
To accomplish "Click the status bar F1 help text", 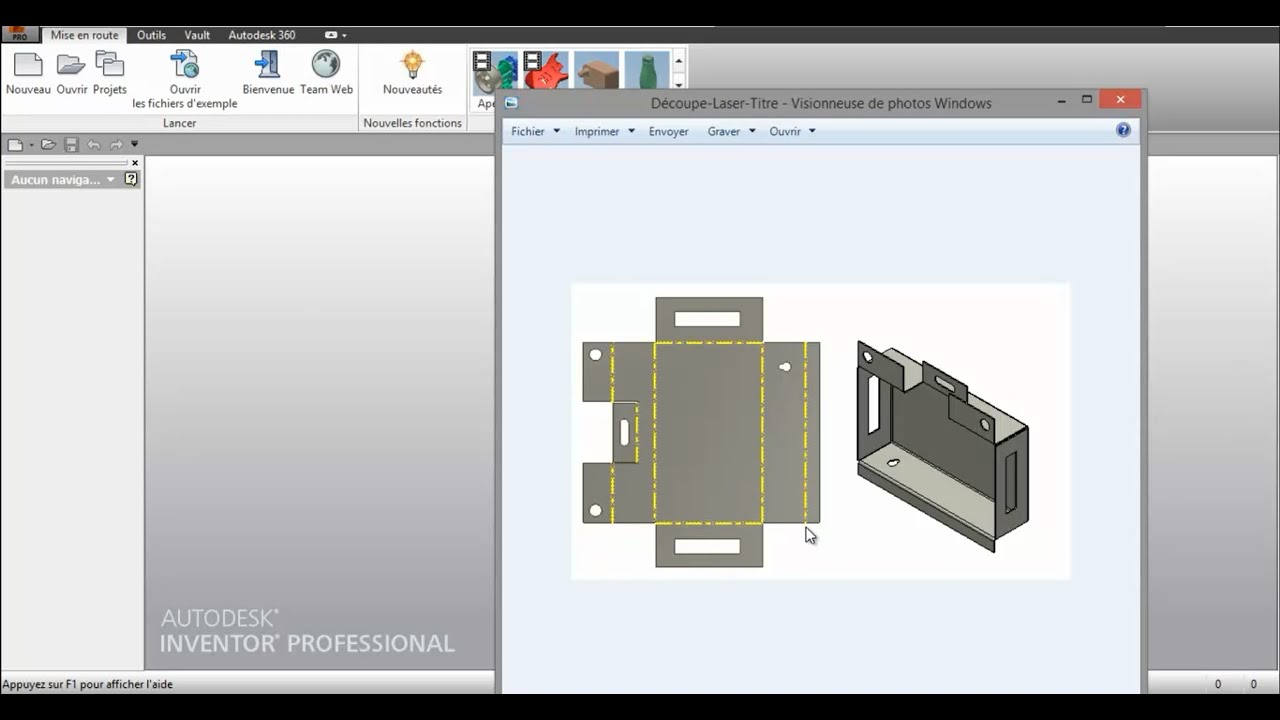I will [88, 684].
